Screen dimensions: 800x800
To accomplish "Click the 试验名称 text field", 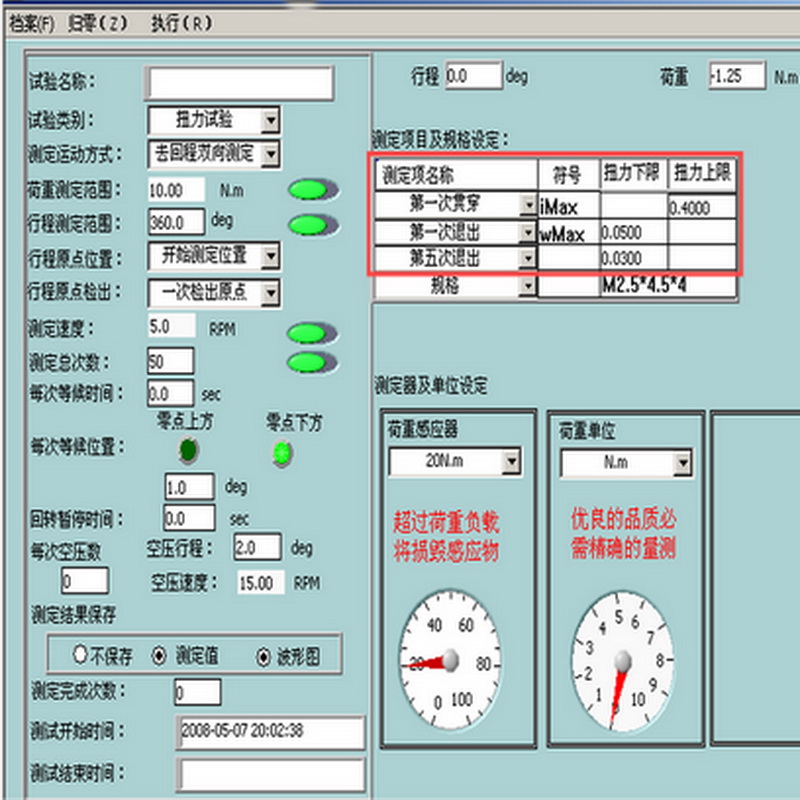I will (x=239, y=85).
